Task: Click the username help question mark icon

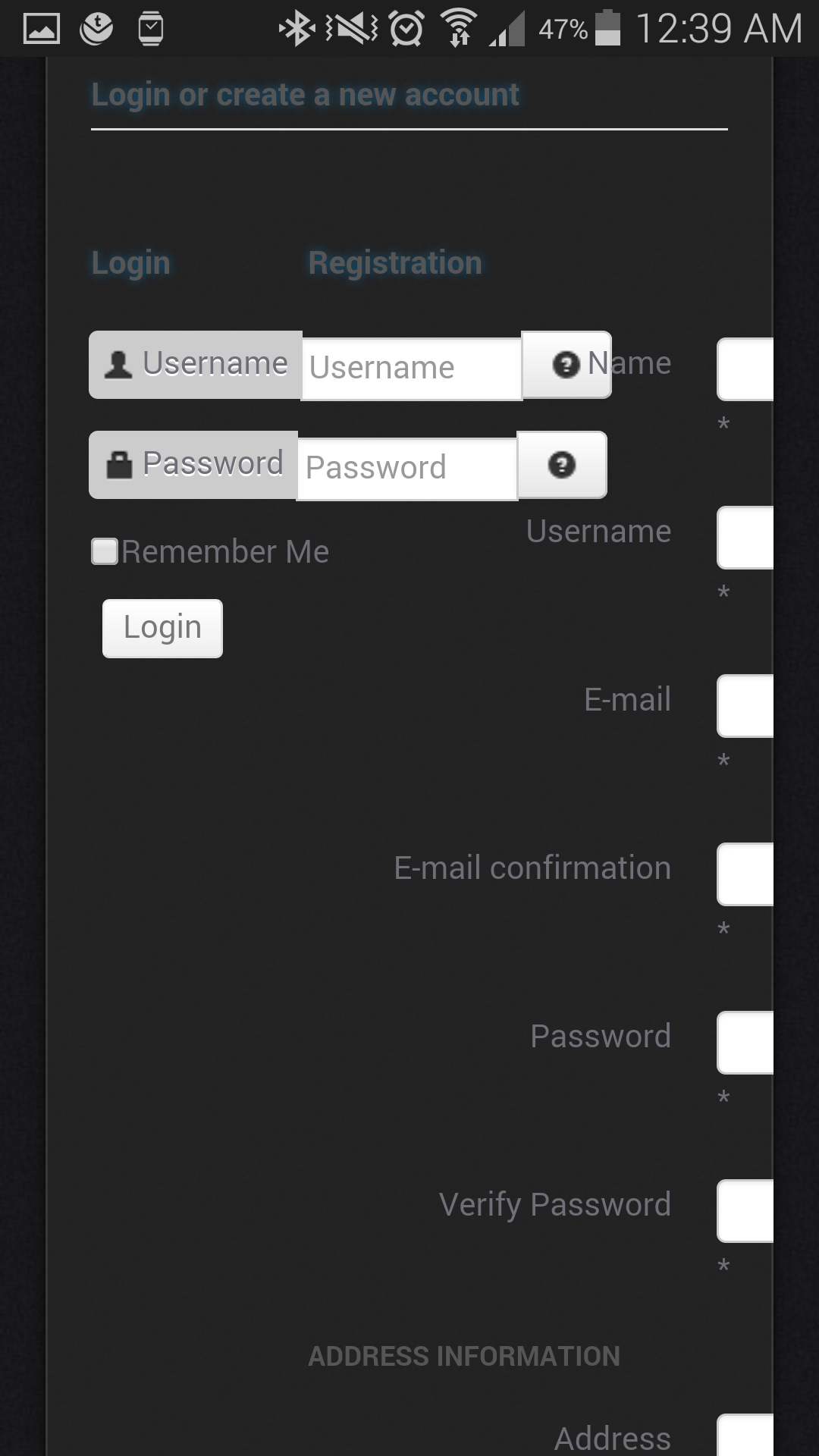Action: (x=566, y=365)
